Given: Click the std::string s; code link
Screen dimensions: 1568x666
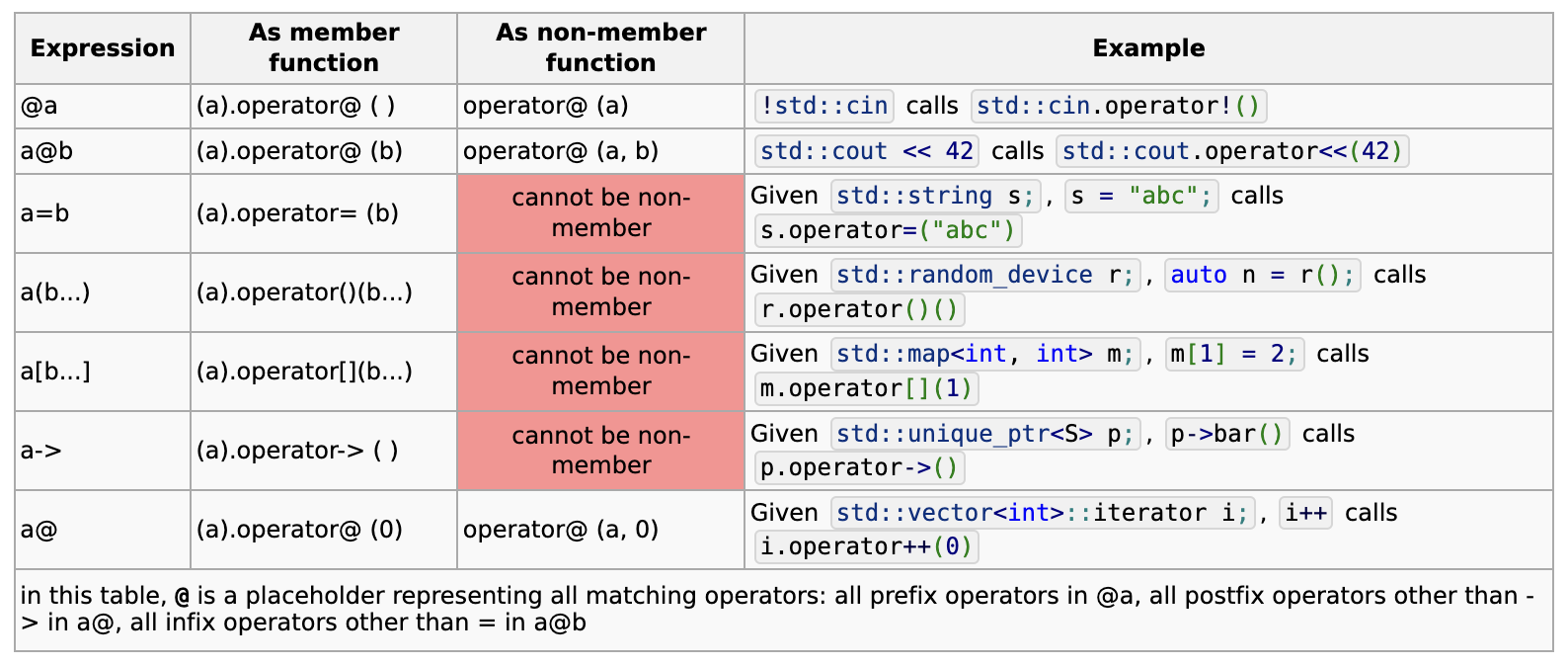Looking at the screenshot, I should (x=935, y=196).
